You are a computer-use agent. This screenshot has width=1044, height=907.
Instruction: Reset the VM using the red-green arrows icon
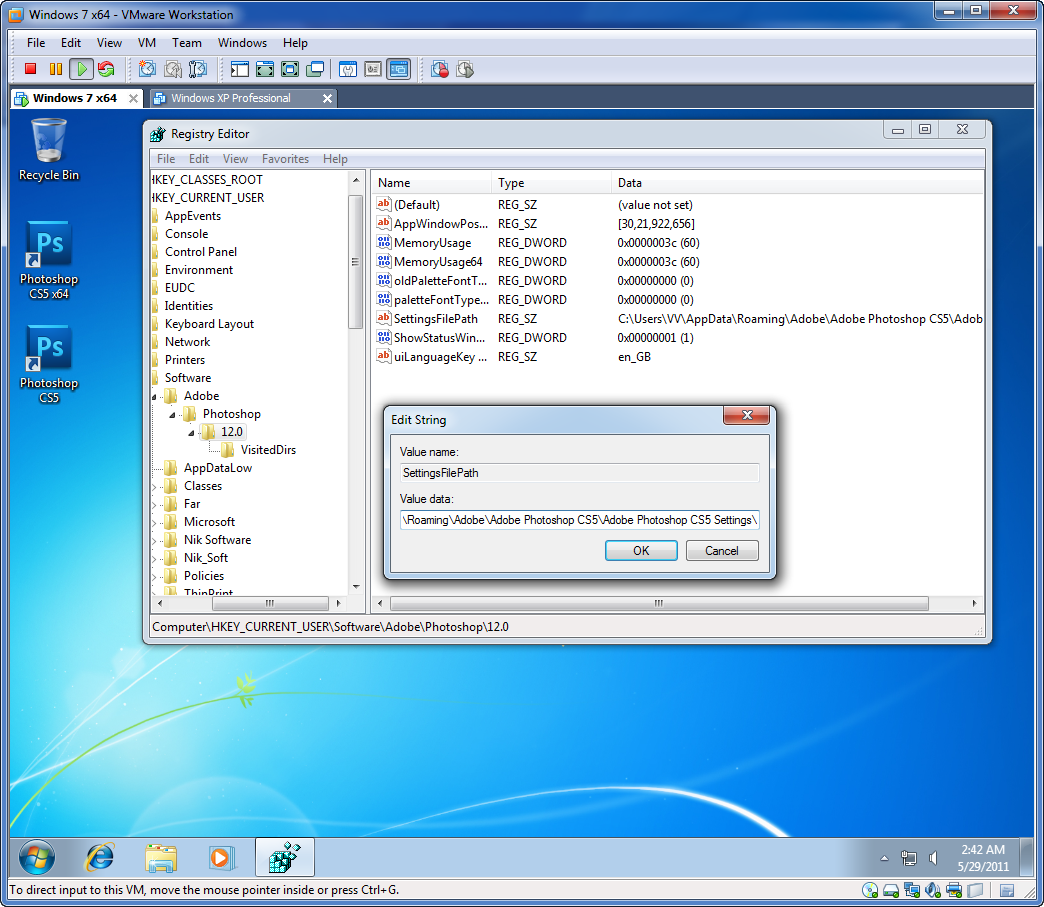(x=106, y=69)
